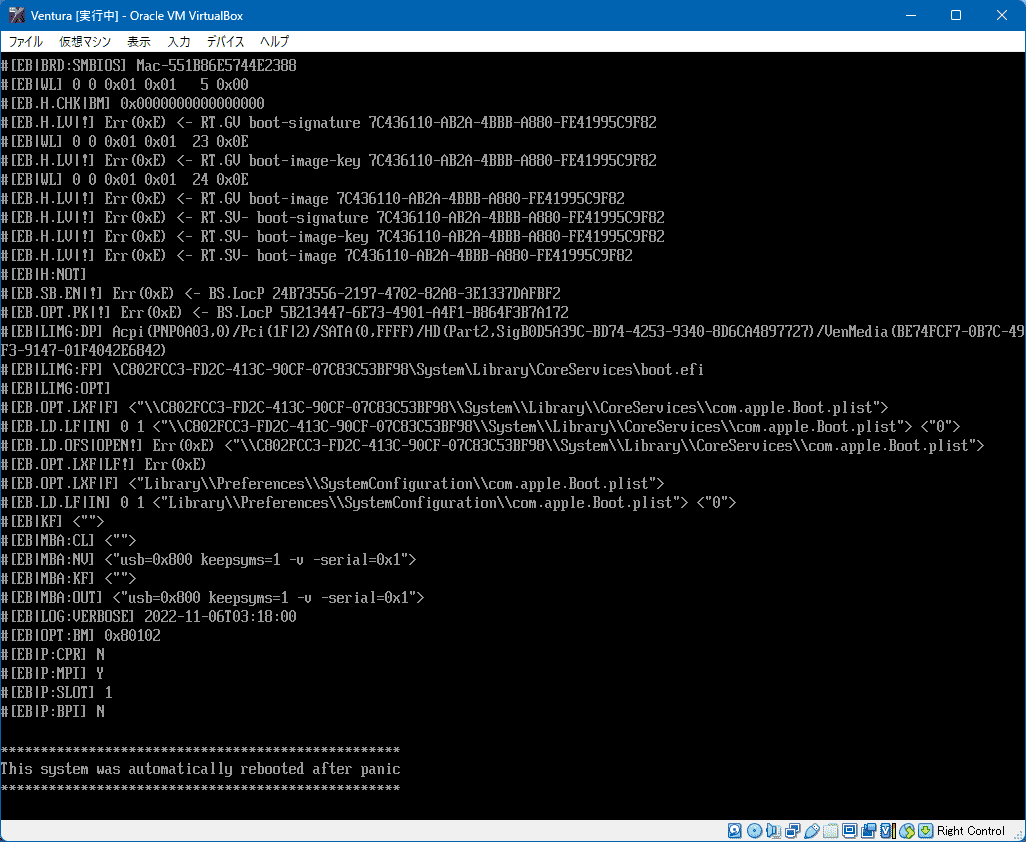
Task: Click the EB.H.CHK|BM zero value line
Action: pyautogui.click(x=132, y=103)
